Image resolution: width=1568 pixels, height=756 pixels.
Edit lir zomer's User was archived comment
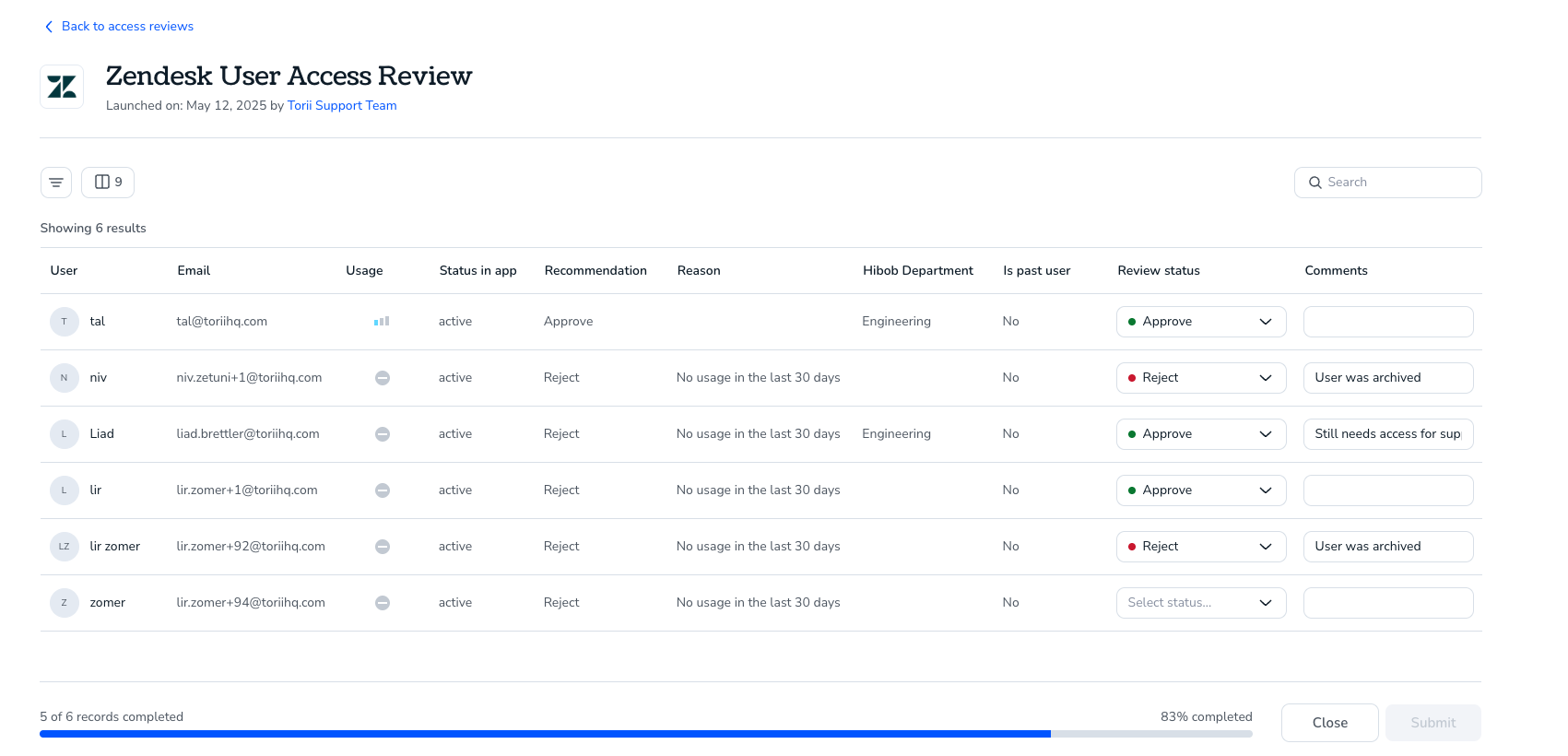pos(1388,547)
